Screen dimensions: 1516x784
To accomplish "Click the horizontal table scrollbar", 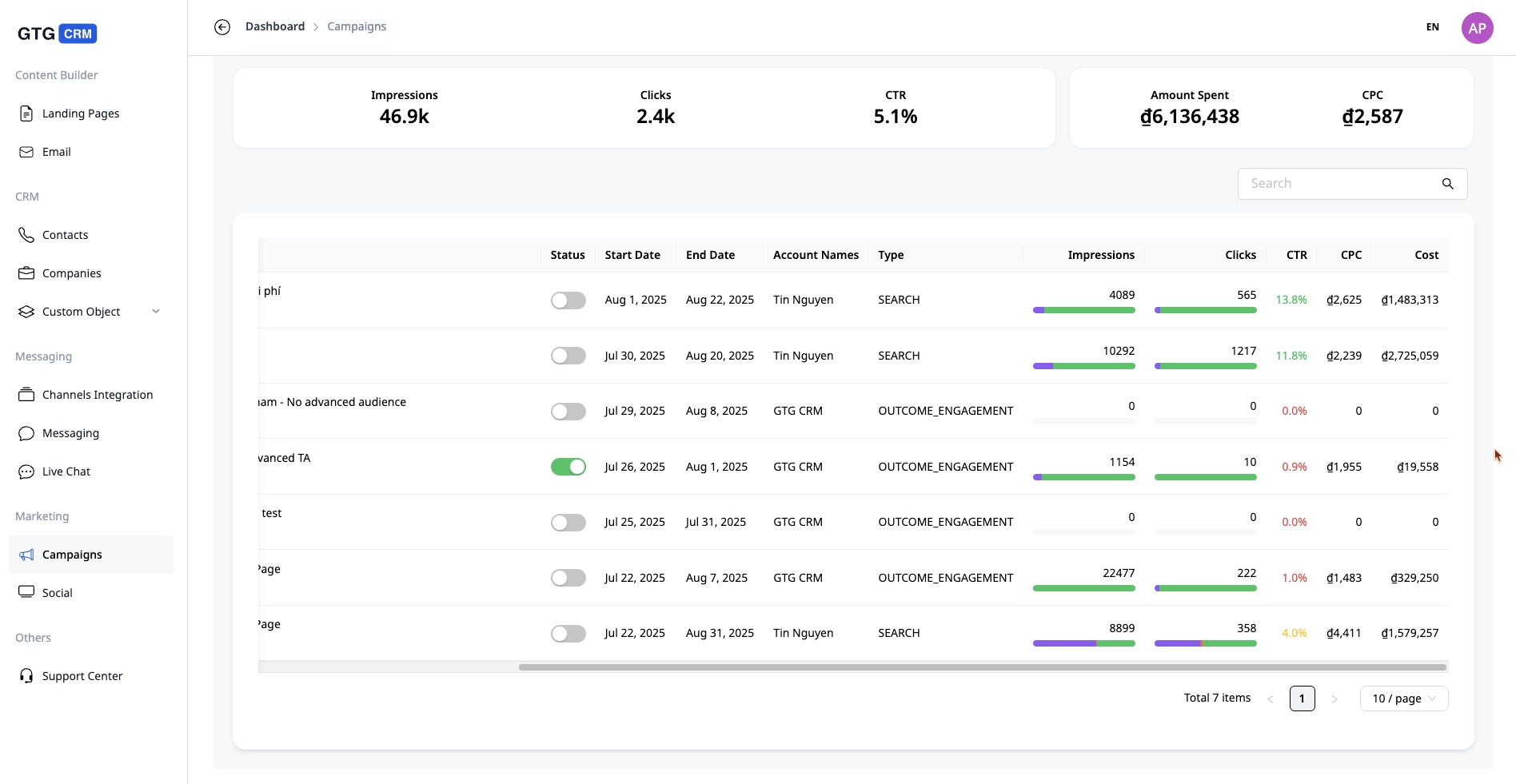I will coord(983,667).
